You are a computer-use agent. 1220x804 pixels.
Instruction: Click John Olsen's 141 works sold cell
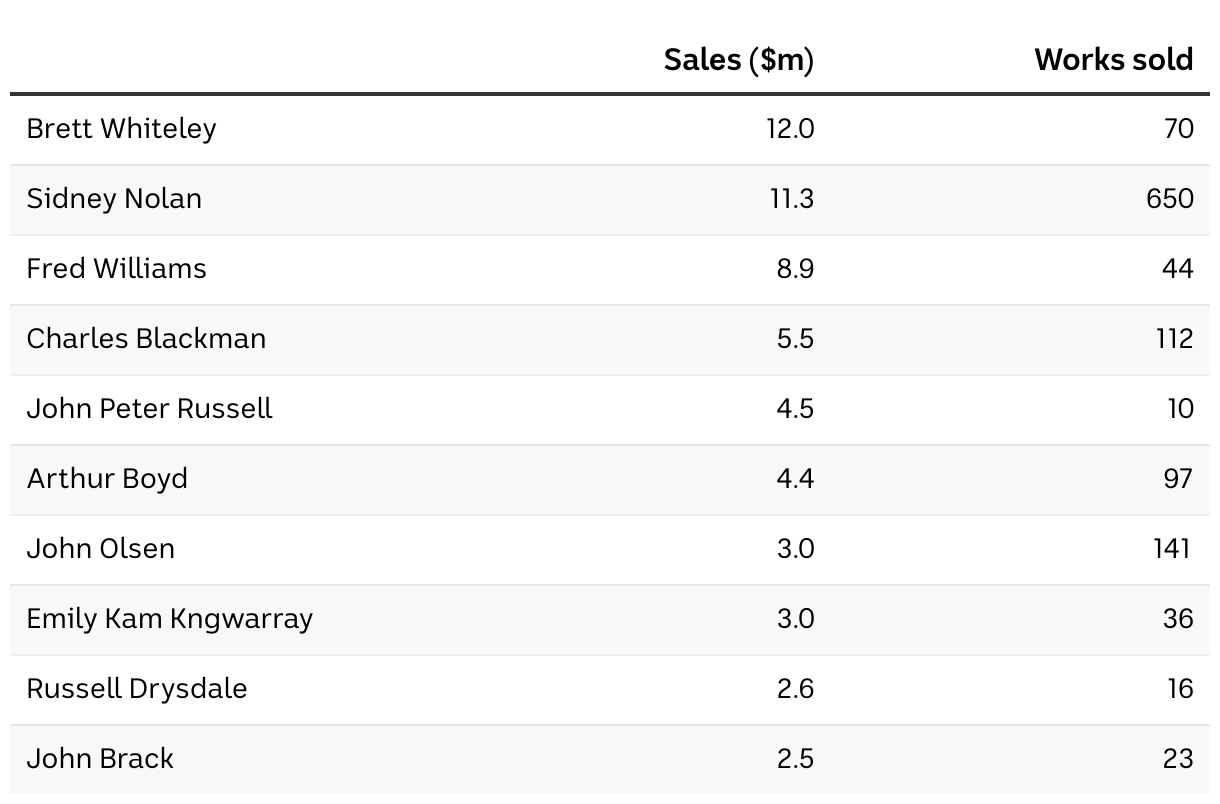point(1171,549)
